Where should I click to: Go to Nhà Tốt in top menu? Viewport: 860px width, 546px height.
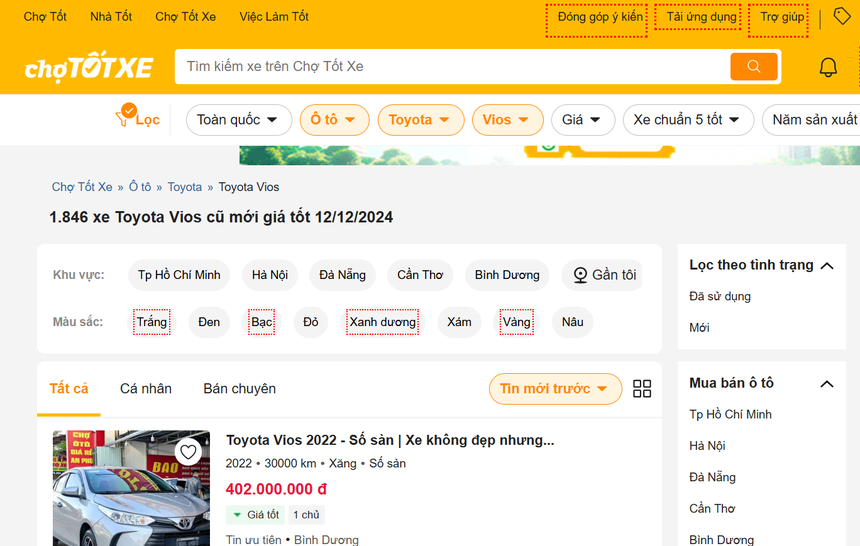[x=111, y=16]
